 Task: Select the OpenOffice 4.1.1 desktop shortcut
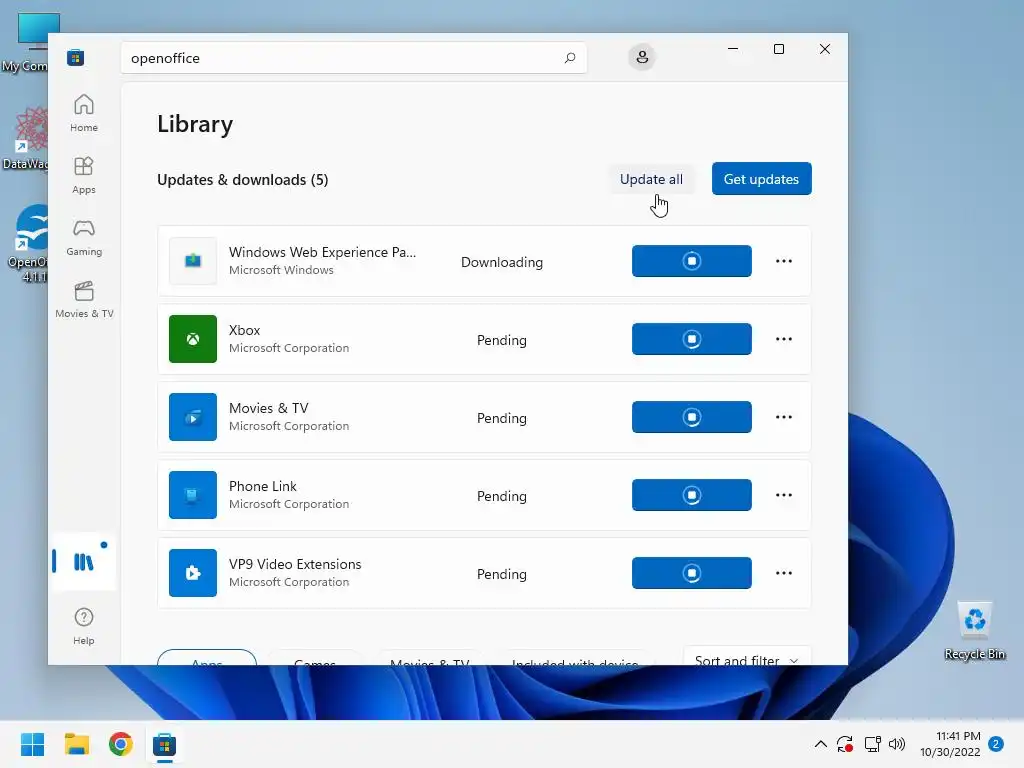[27, 243]
